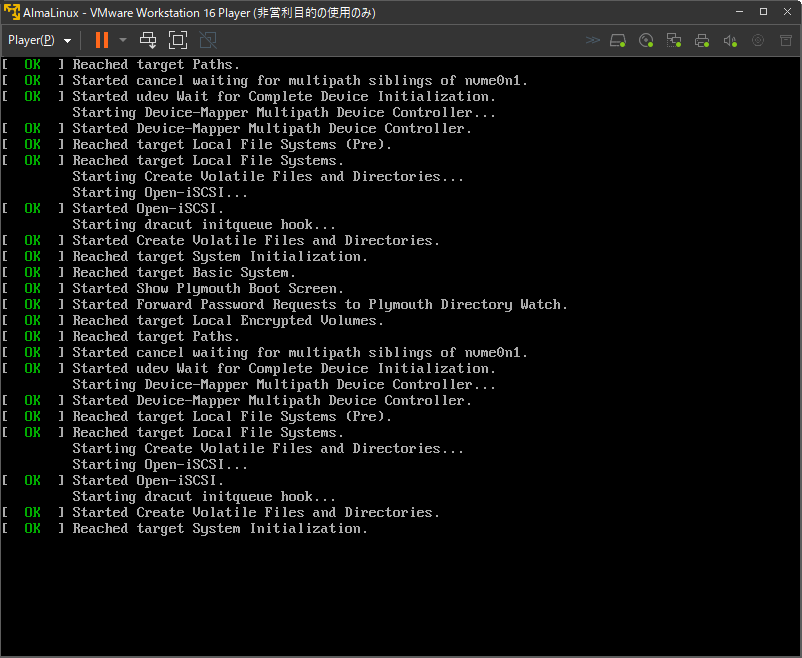
Task: Toggle the hard disk device icon
Action: 618,40
